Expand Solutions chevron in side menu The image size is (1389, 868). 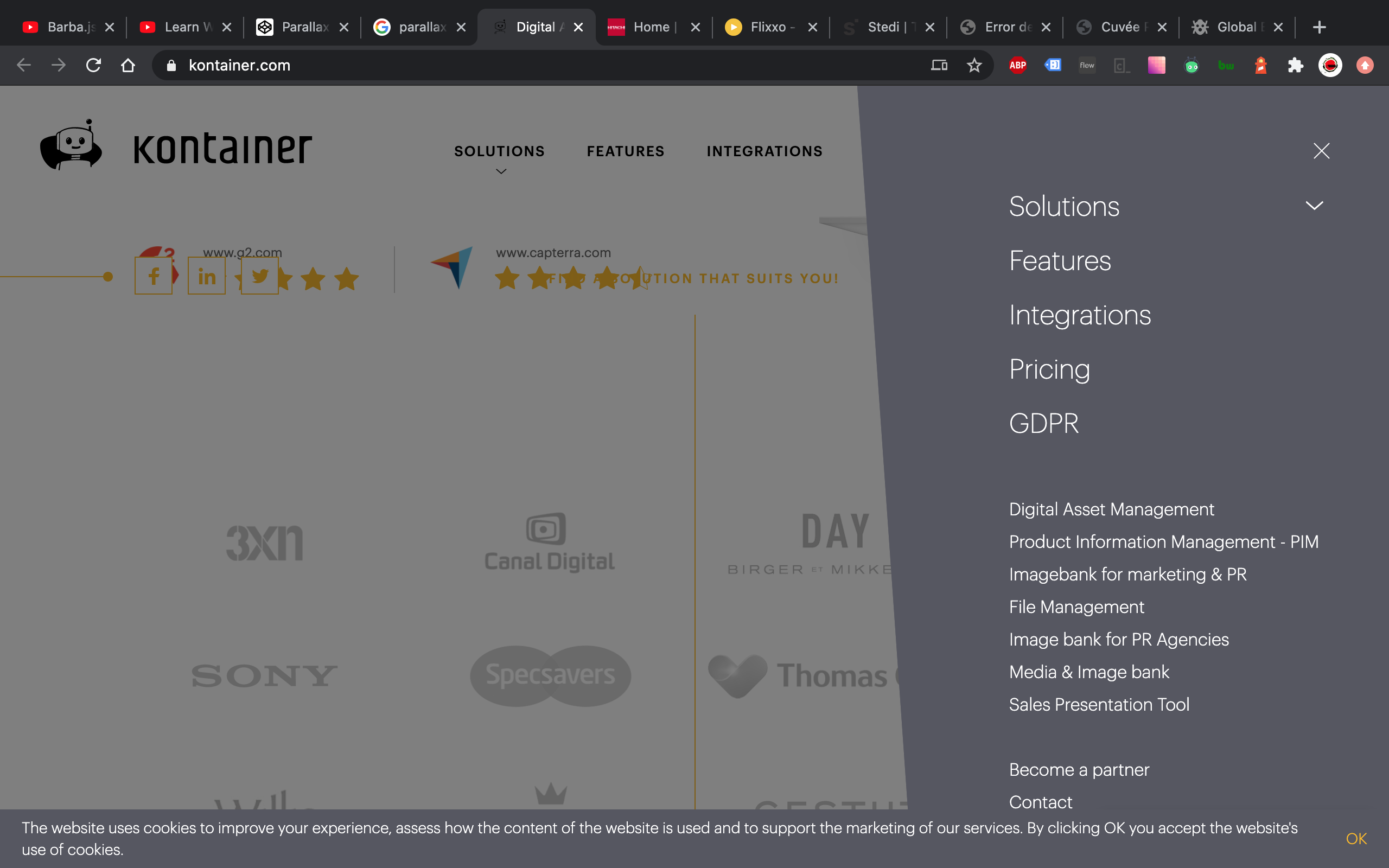click(x=1314, y=206)
